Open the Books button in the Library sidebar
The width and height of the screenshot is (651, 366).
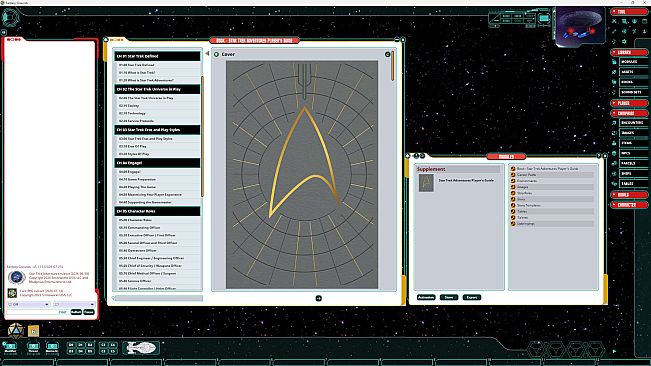tap(634, 82)
